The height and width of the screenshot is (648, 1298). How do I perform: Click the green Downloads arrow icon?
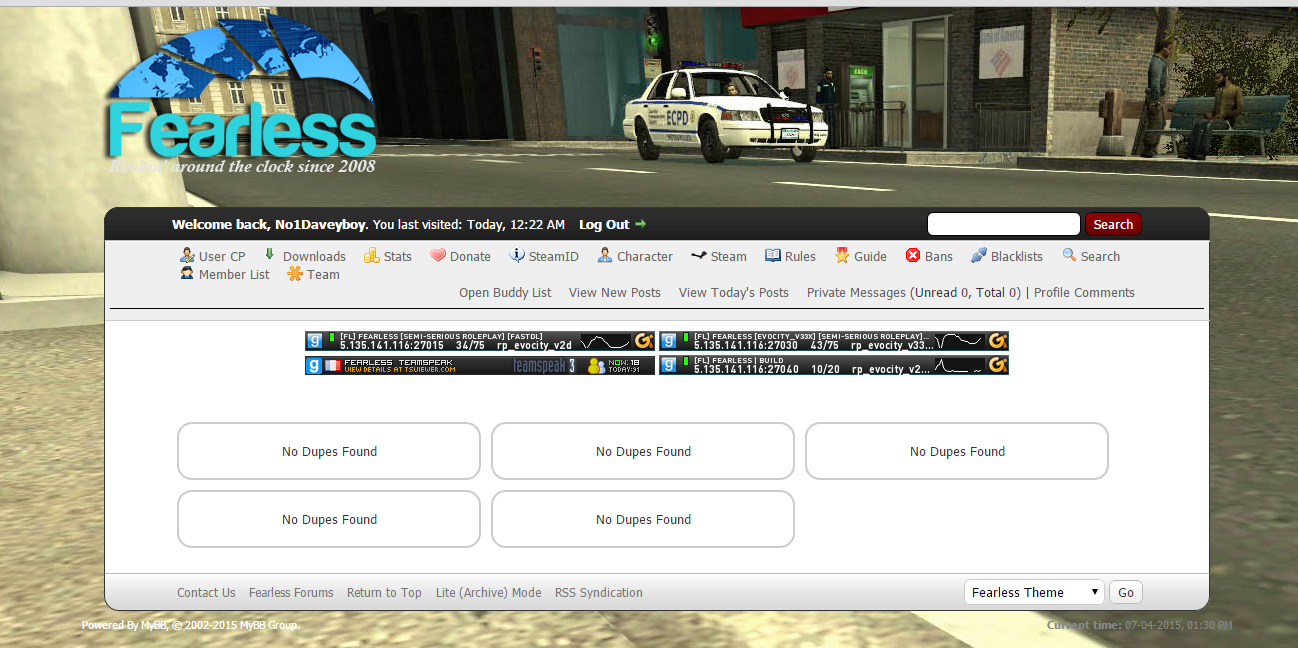269,255
